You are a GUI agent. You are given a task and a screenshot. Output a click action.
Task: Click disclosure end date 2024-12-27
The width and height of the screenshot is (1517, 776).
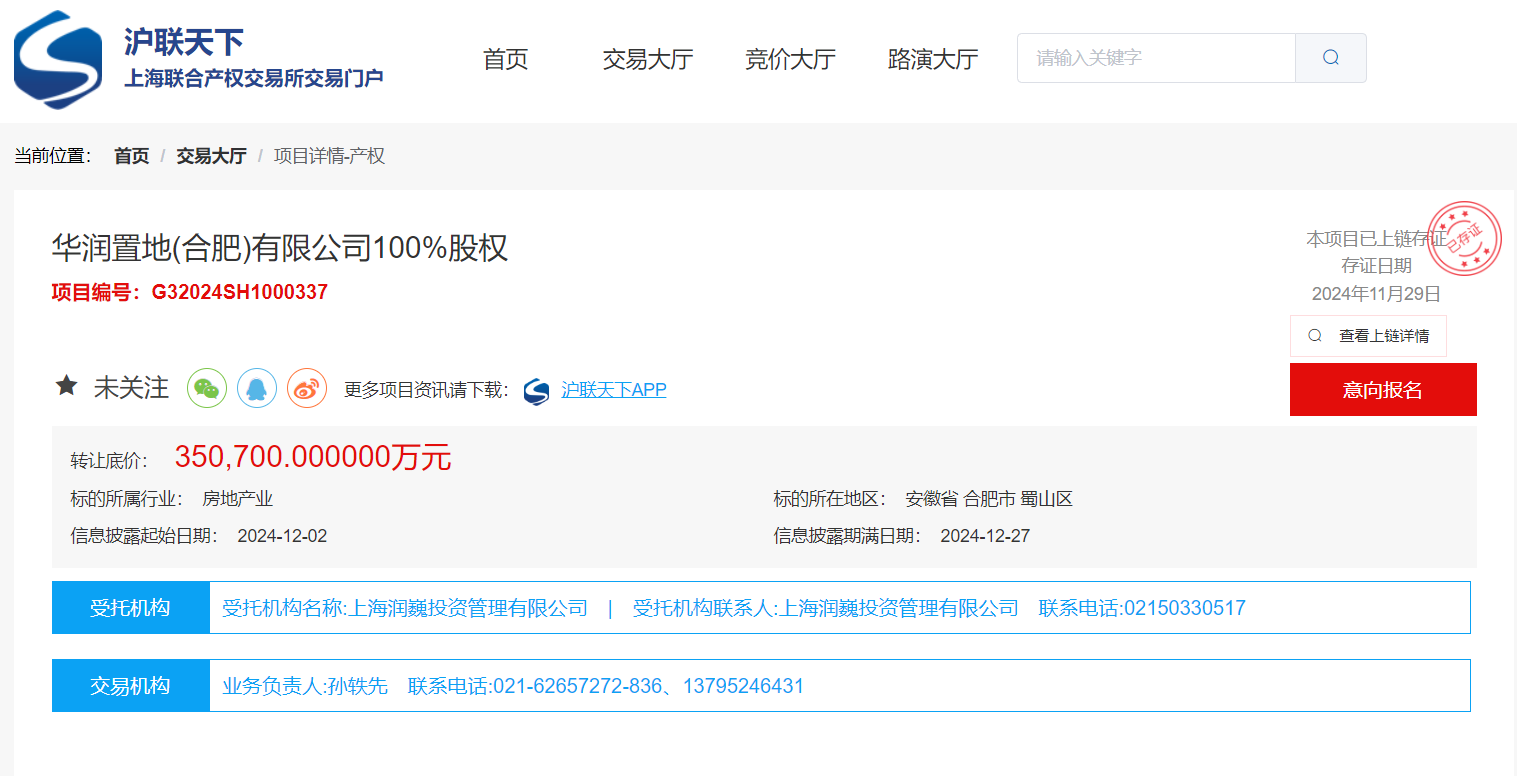click(x=985, y=536)
